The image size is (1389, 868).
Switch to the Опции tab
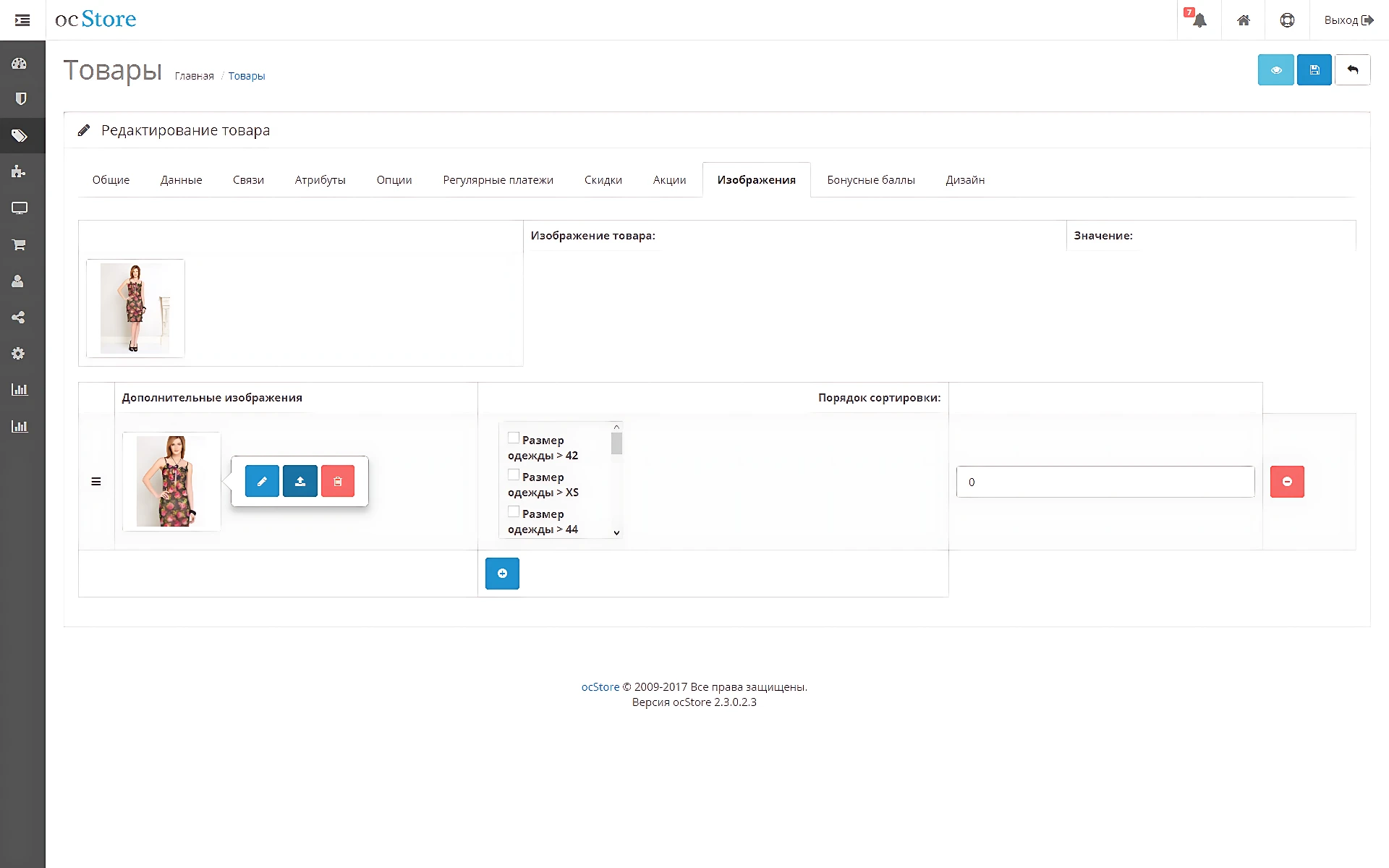[x=394, y=179]
